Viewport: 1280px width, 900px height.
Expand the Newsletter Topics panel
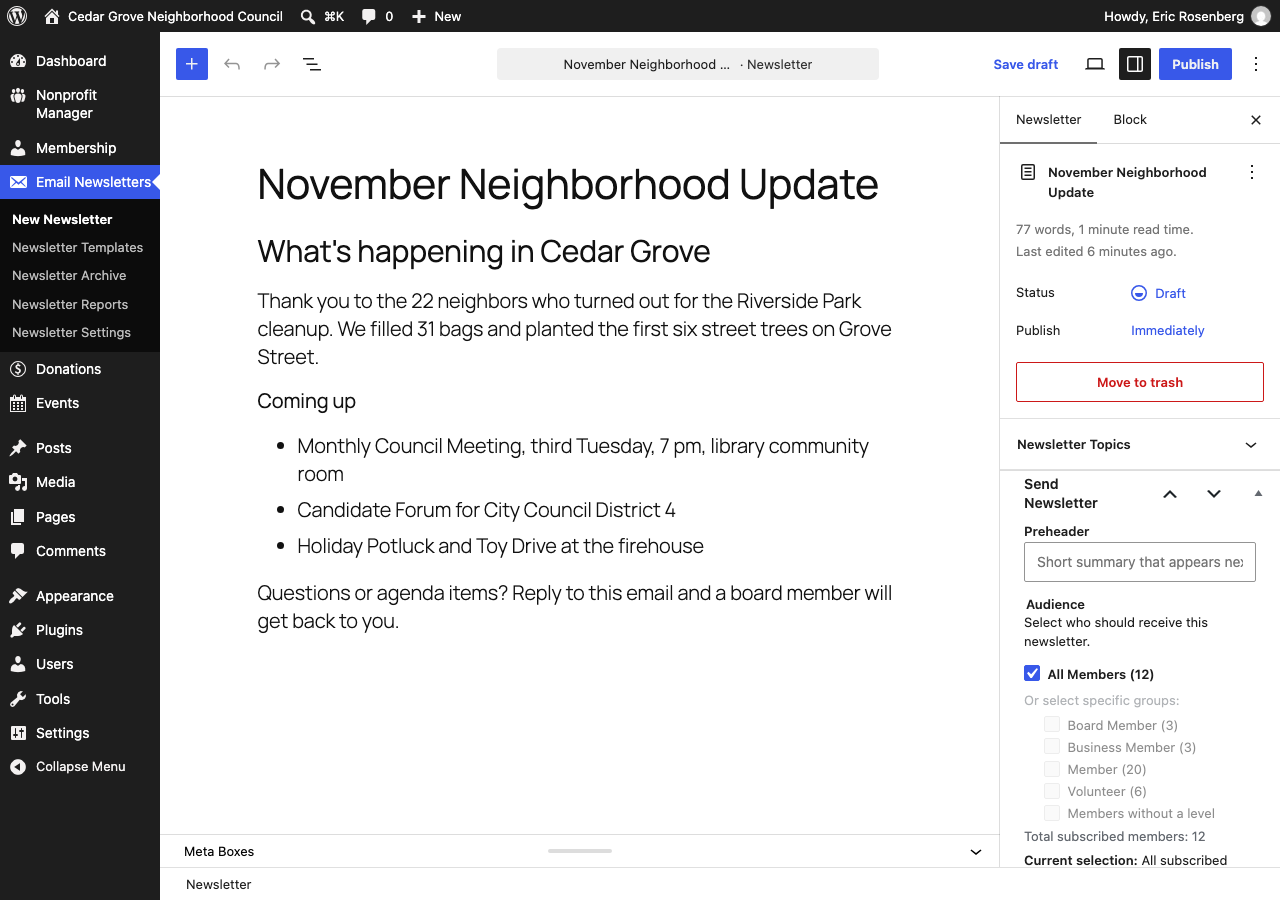(1140, 444)
